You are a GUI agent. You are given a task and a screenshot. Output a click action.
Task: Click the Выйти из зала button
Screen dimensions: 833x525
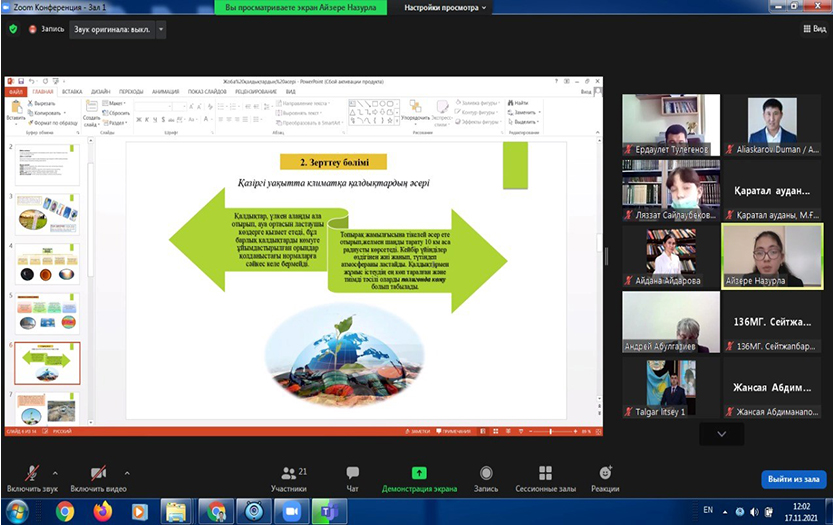point(792,479)
